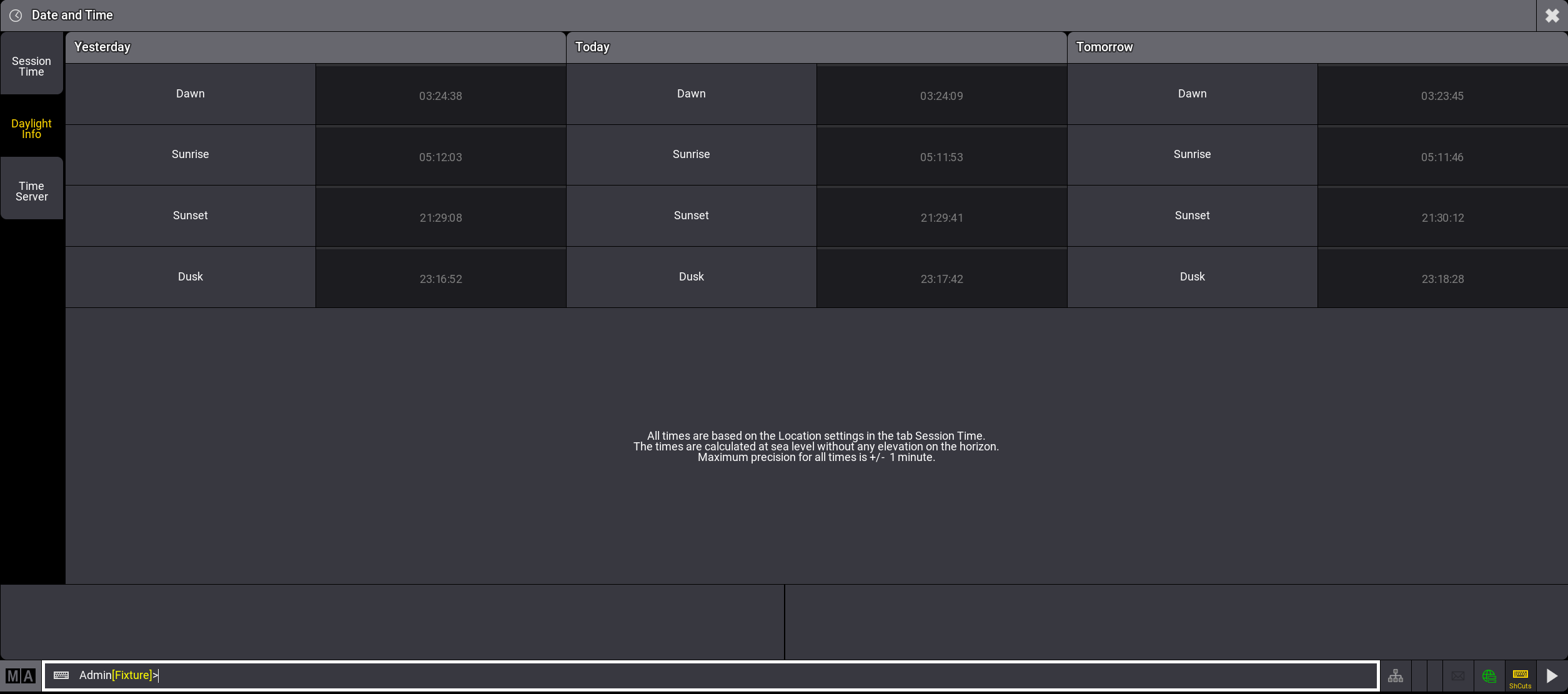
Task: Place the cursor in the Admin command line input
Action: click(x=437, y=675)
